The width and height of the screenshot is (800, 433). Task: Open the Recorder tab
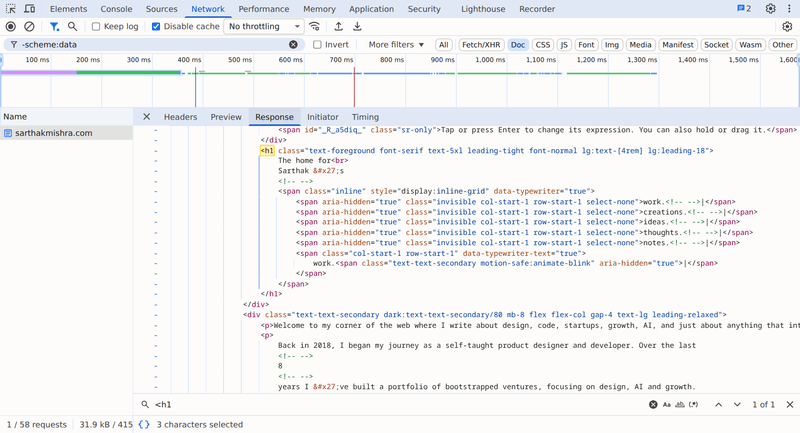click(537, 9)
